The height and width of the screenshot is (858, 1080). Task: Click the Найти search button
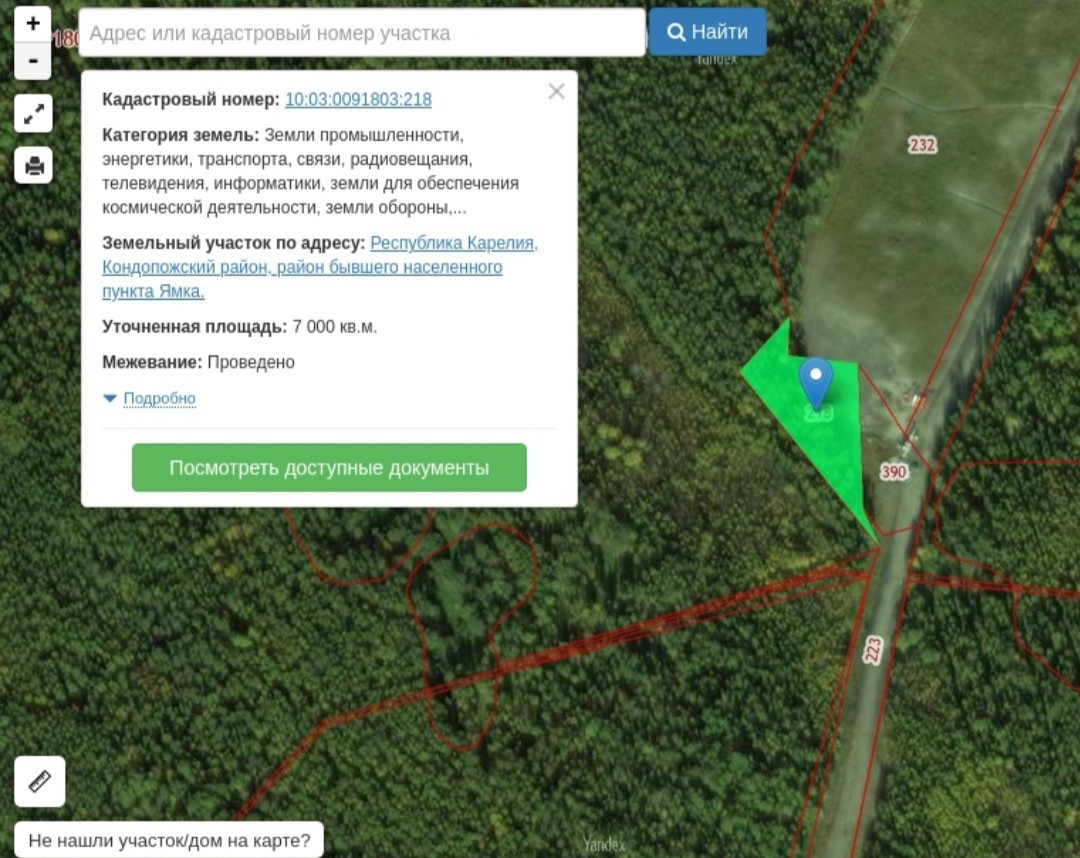707,32
